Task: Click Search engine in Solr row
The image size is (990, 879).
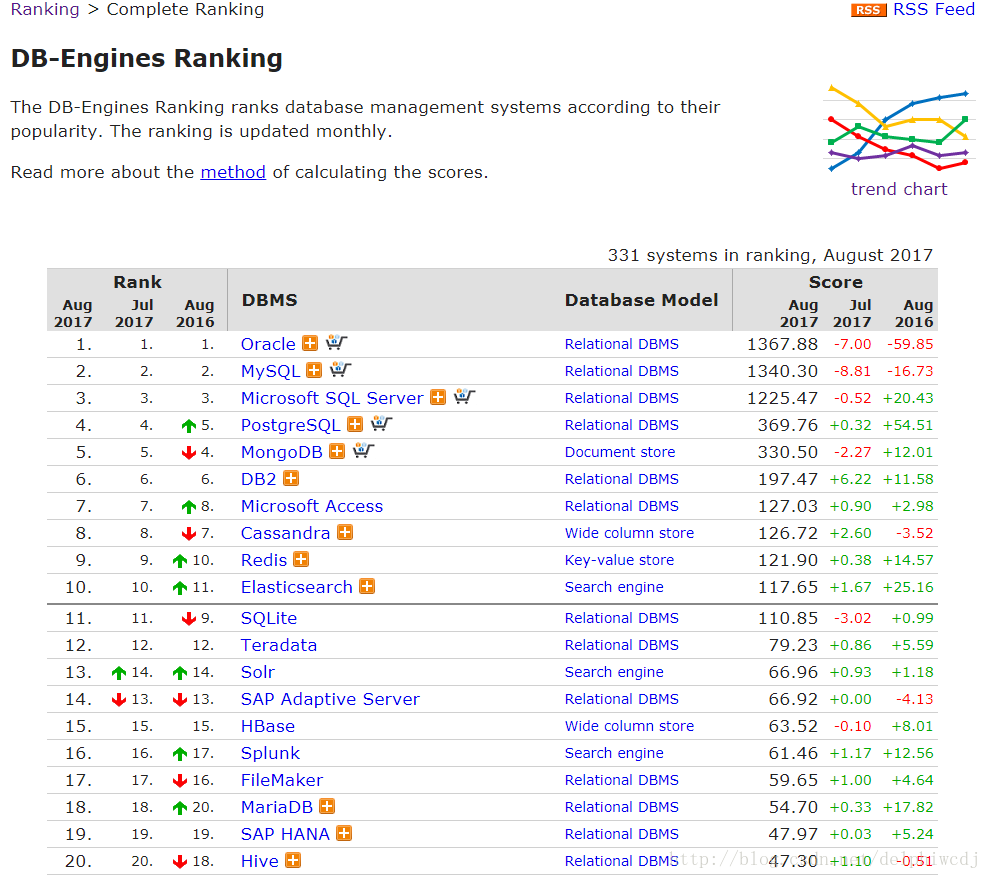Action: click(x=614, y=673)
